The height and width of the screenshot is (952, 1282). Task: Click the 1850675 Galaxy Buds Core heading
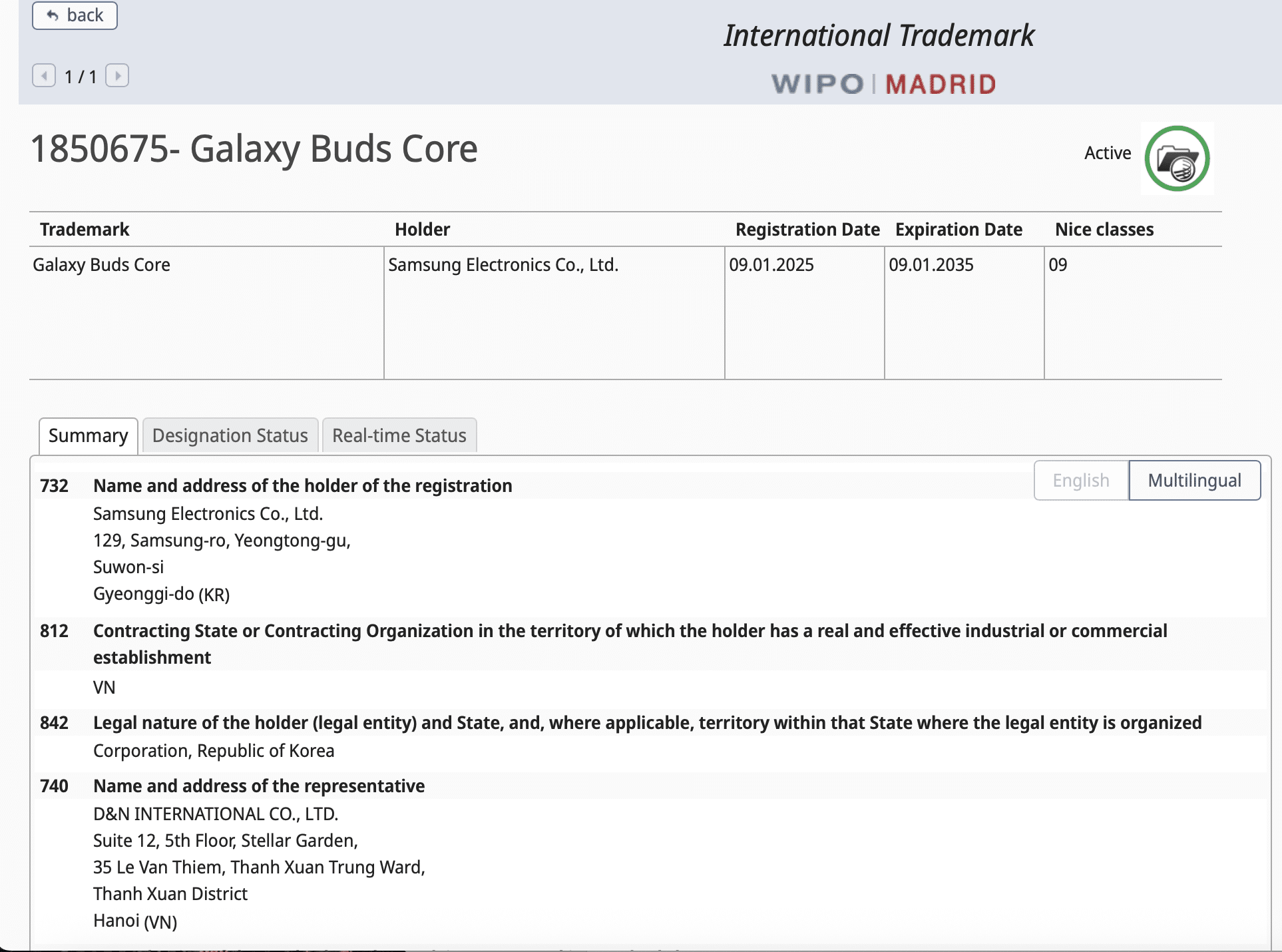254,148
